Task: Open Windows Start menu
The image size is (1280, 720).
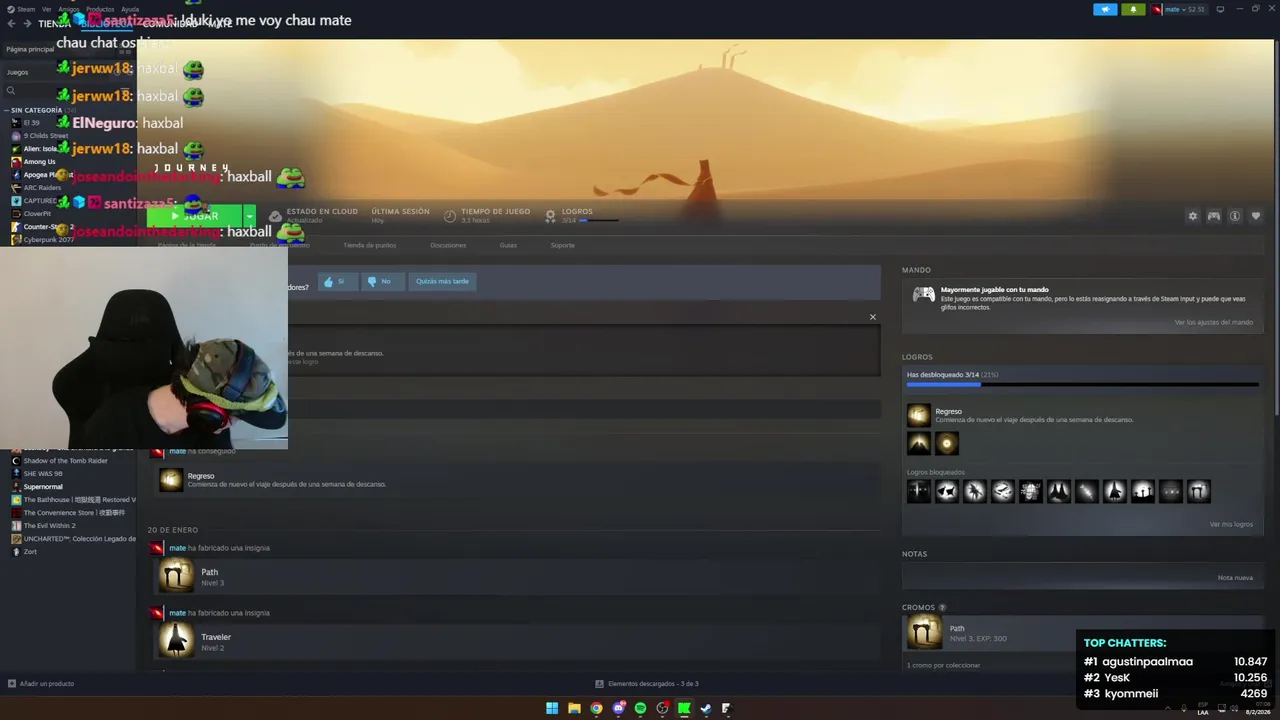Action: [552, 708]
